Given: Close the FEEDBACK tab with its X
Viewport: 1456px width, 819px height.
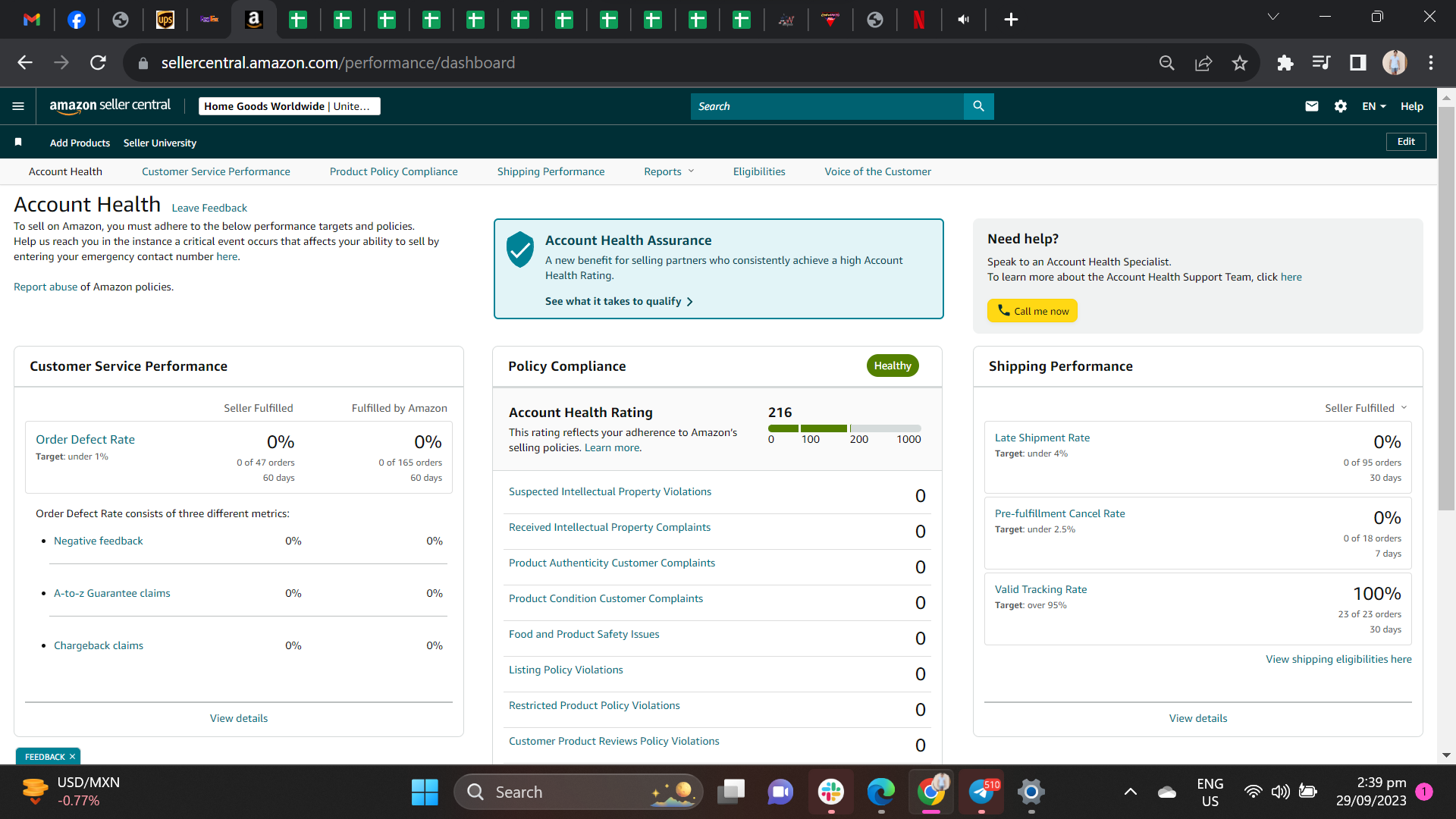Looking at the screenshot, I should [x=73, y=757].
